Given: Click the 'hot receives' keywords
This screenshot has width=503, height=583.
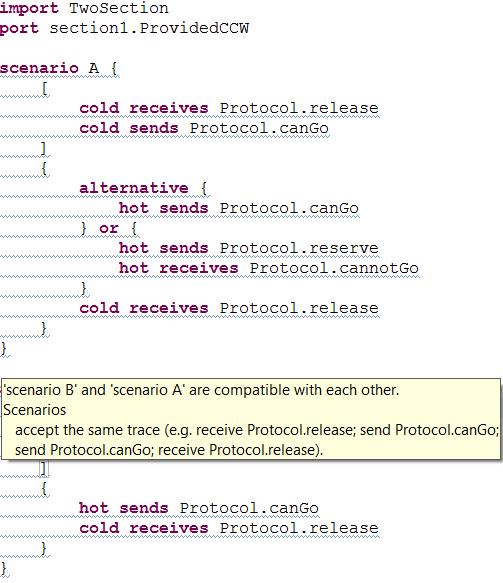Looking at the screenshot, I should 178,268.
